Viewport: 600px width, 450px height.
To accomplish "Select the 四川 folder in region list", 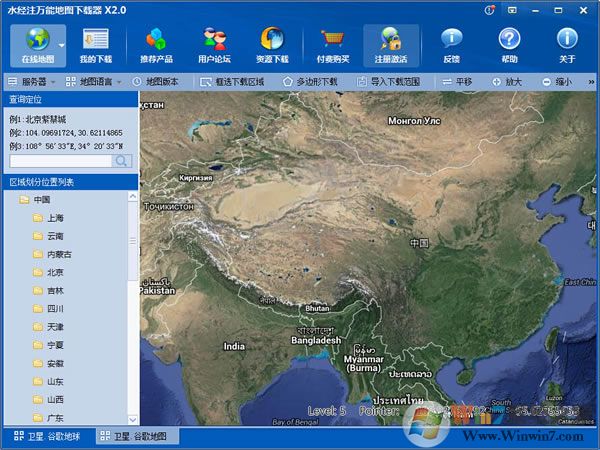I will 54,309.
